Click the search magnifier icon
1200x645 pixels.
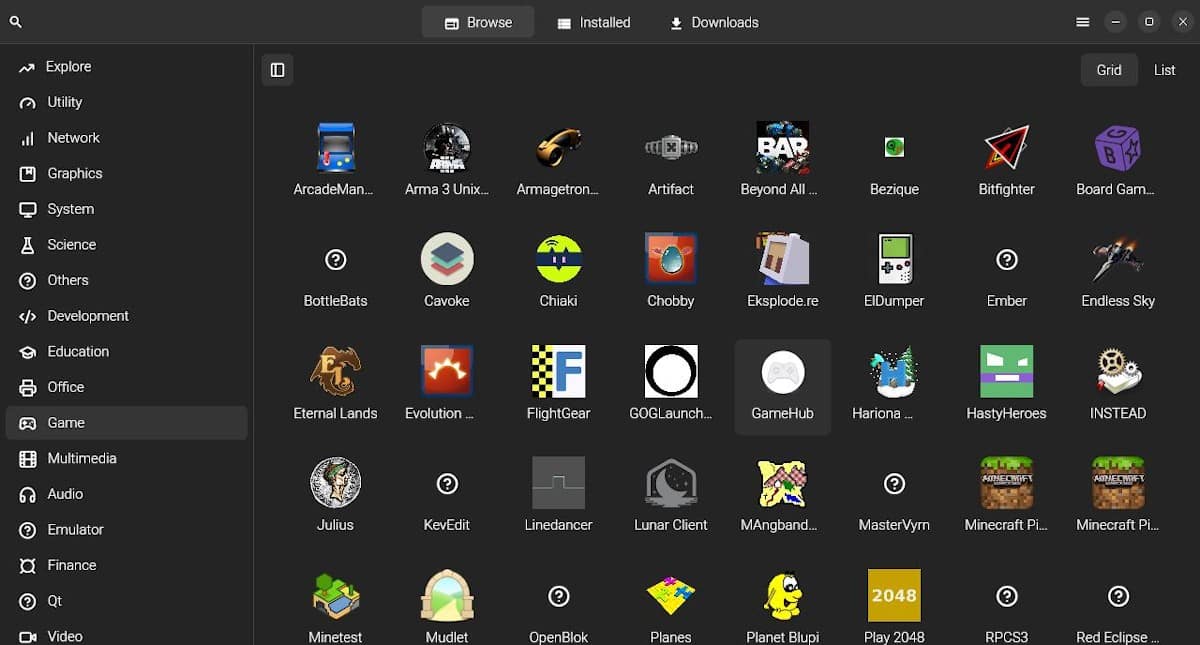coord(16,22)
